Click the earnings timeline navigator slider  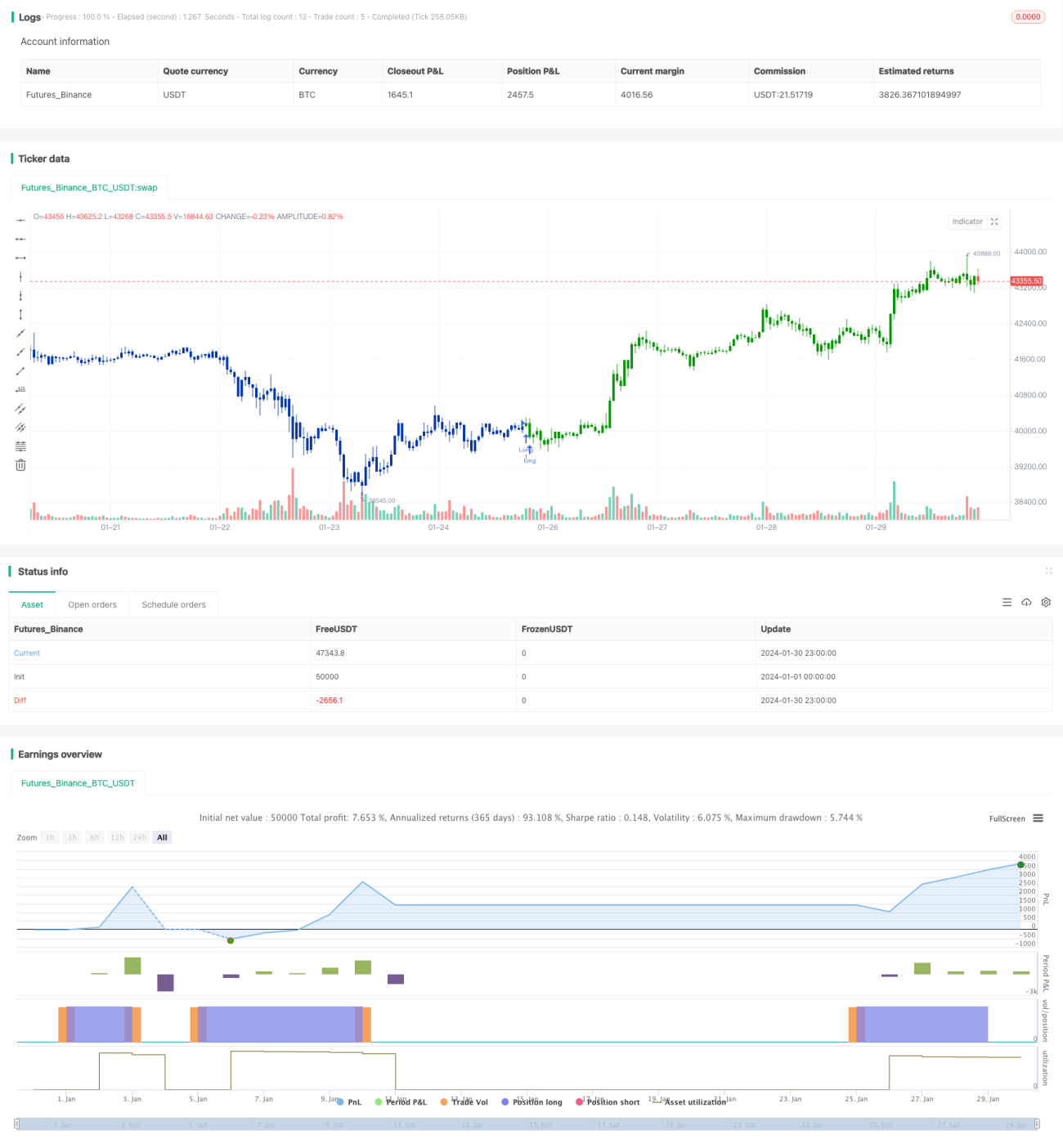point(527,1124)
